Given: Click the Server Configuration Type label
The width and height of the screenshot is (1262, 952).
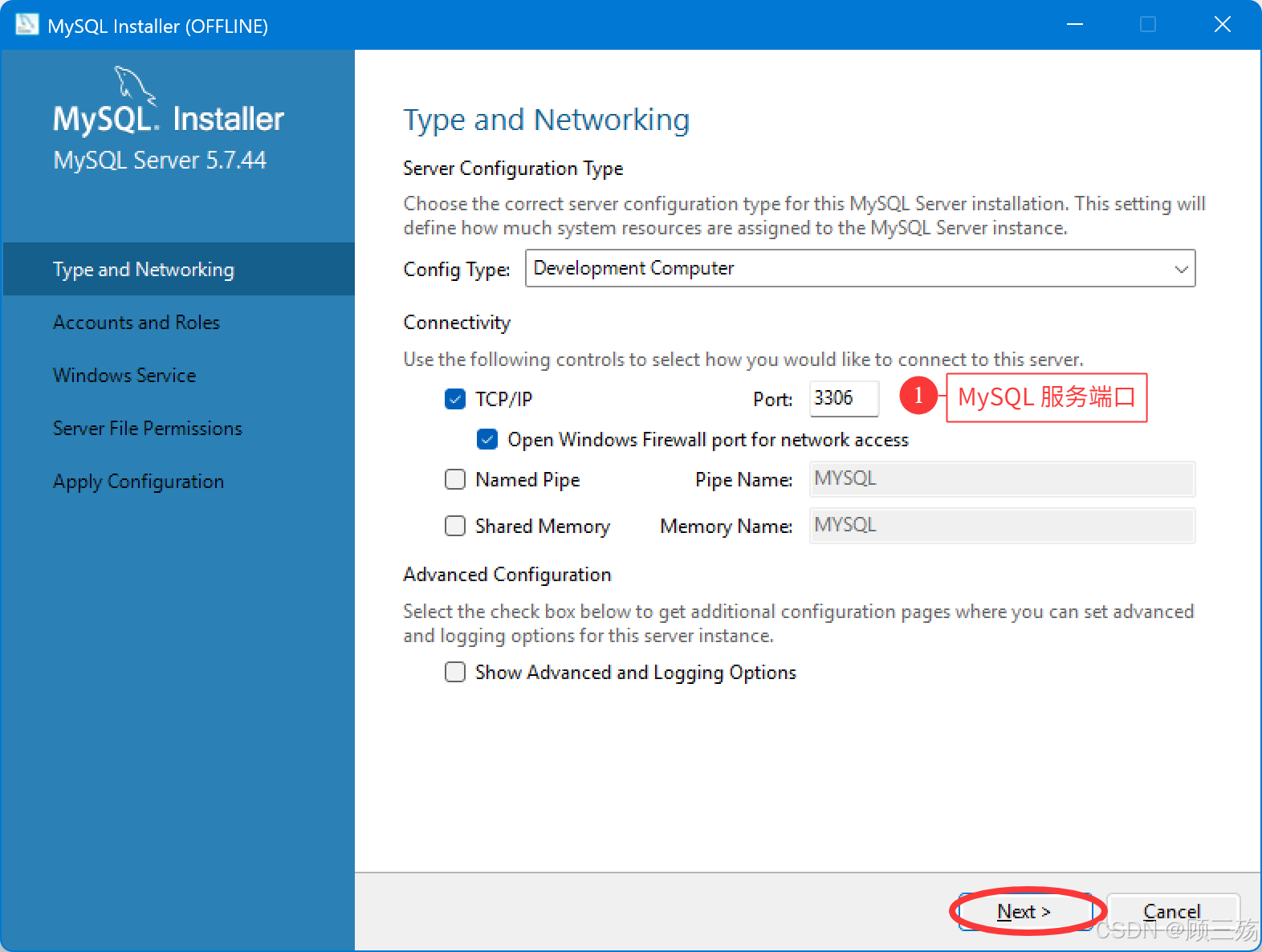Looking at the screenshot, I should [513, 169].
